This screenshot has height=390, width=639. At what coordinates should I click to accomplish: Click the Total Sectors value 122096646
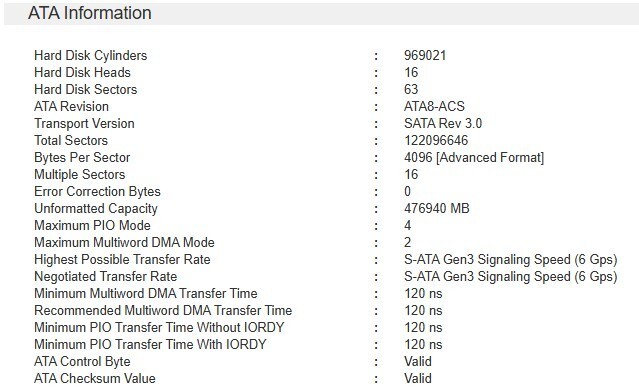[x=436, y=141]
